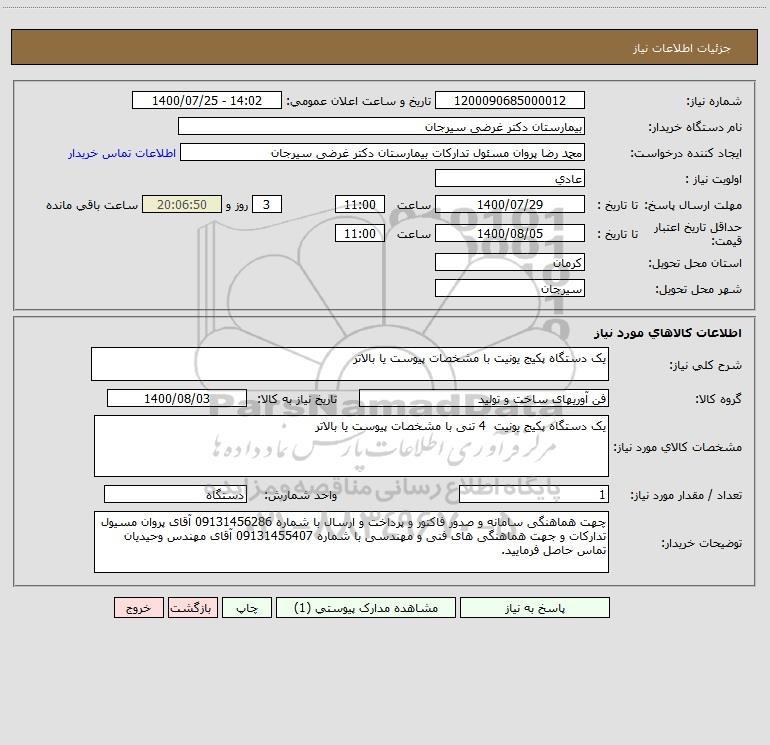Click requester field 'مجد رضا پروان'

[x=382, y=152]
